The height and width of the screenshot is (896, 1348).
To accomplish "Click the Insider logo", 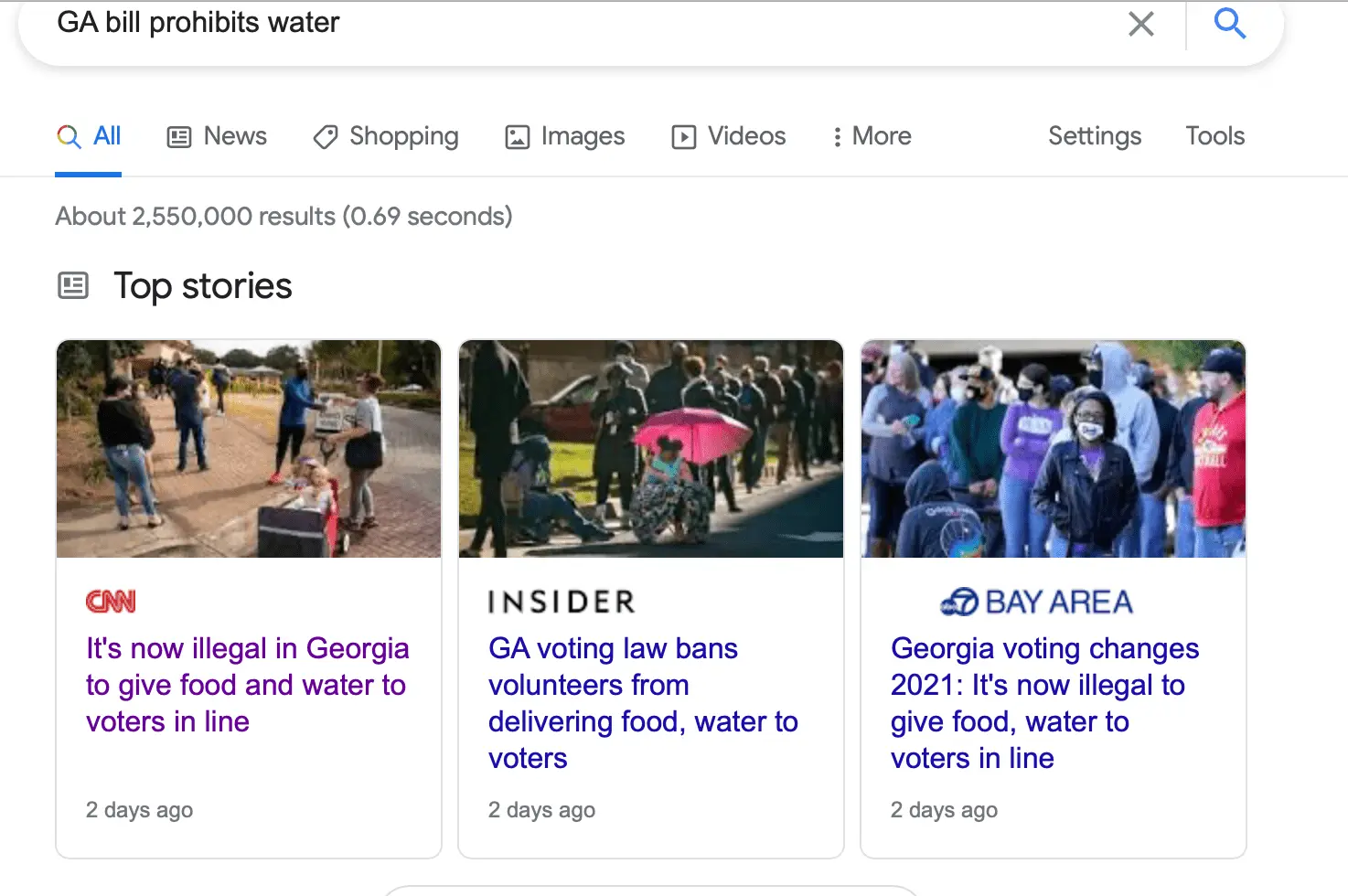I will coord(561,602).
